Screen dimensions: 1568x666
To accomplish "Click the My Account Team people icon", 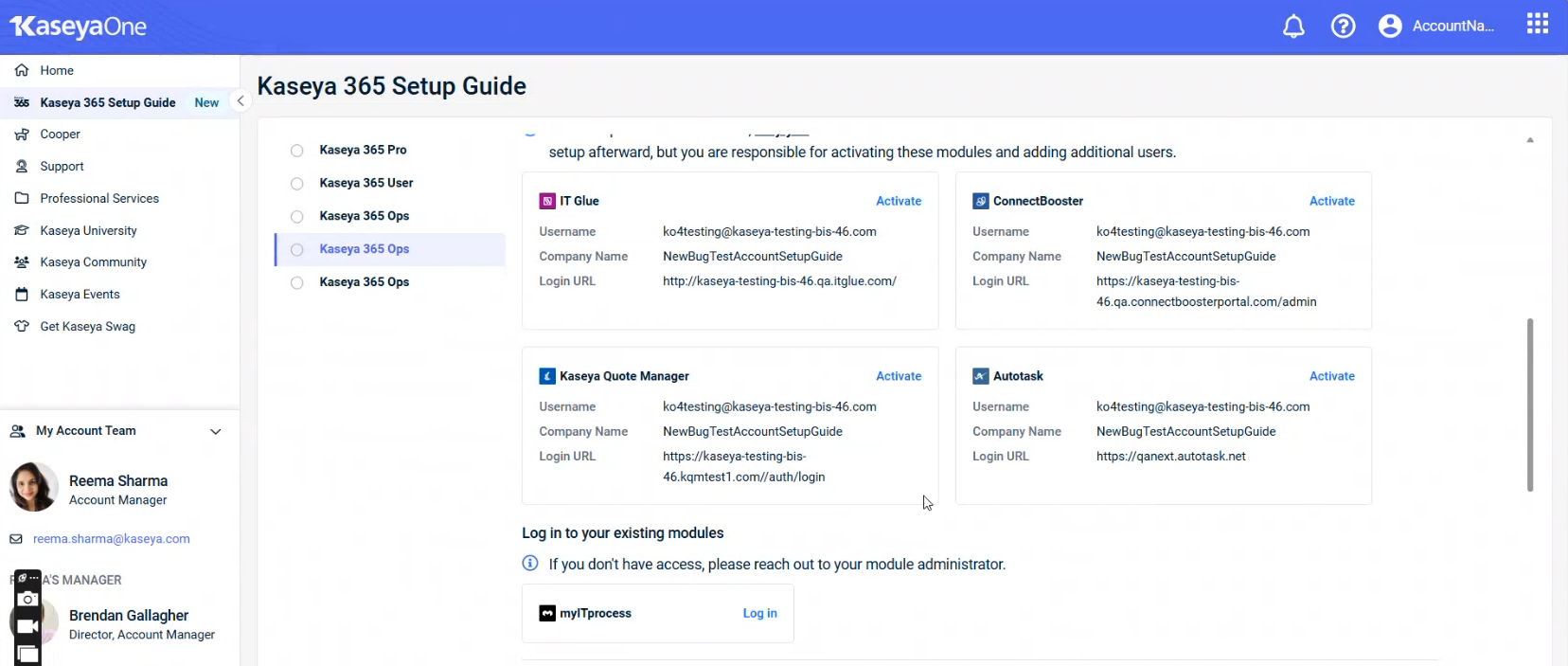I will click(17, 431).
